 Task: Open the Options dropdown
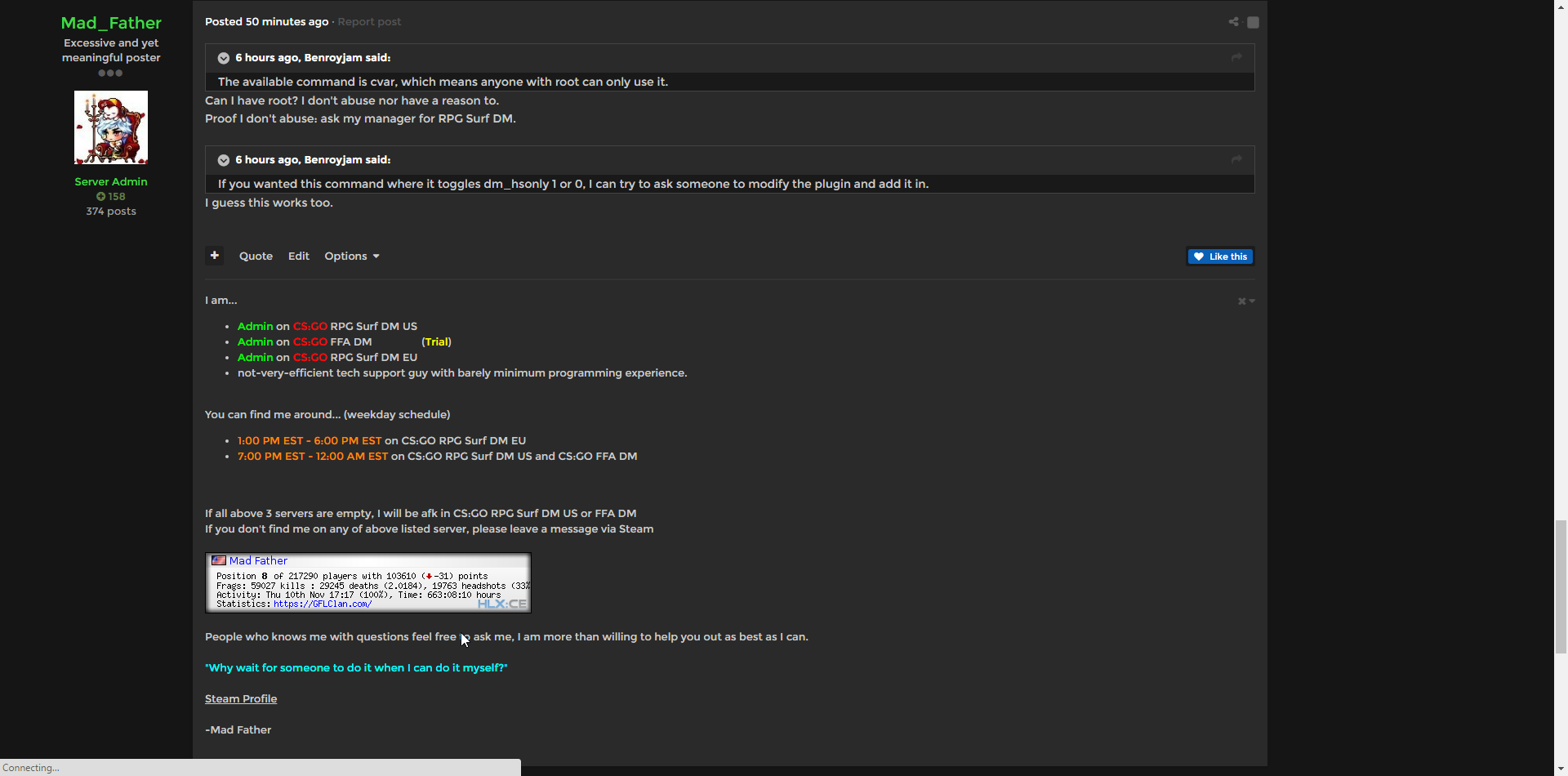(x=351, y=256)
